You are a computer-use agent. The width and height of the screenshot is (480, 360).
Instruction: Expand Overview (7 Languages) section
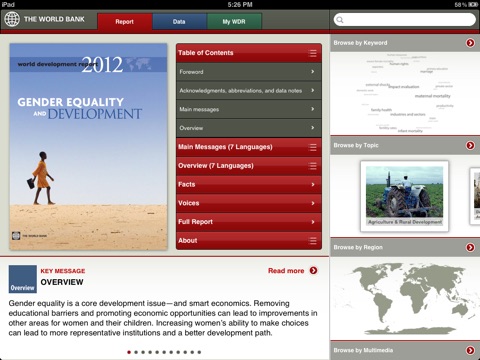coord(249,166)
